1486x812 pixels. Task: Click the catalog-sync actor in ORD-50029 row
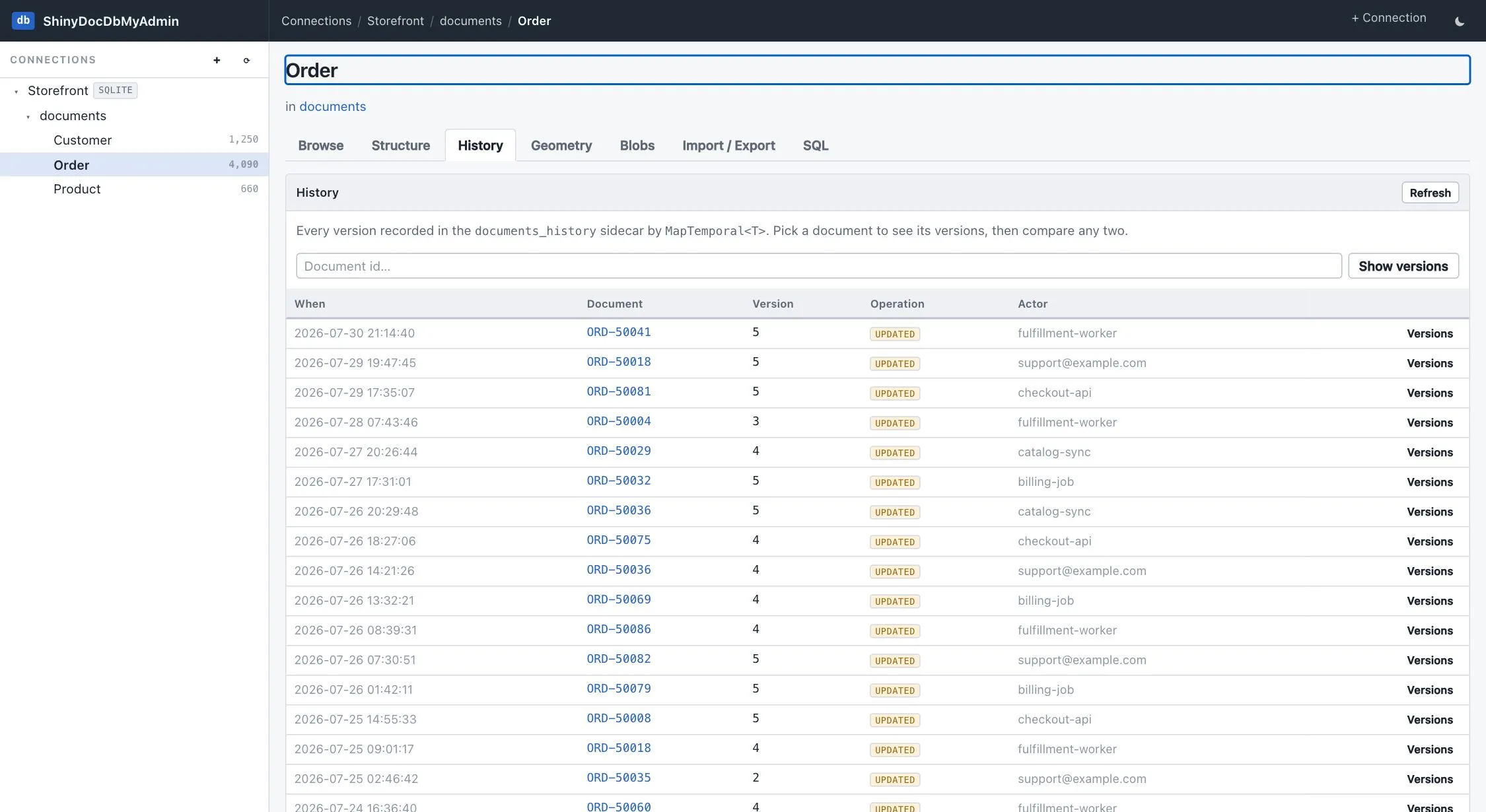[1054, 452]
